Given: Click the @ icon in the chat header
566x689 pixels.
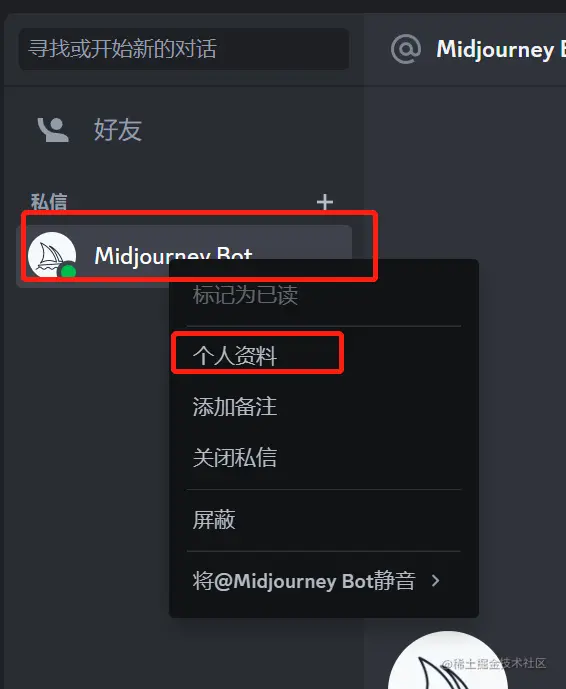Looking at the screenshot, I should click(406, 49).
